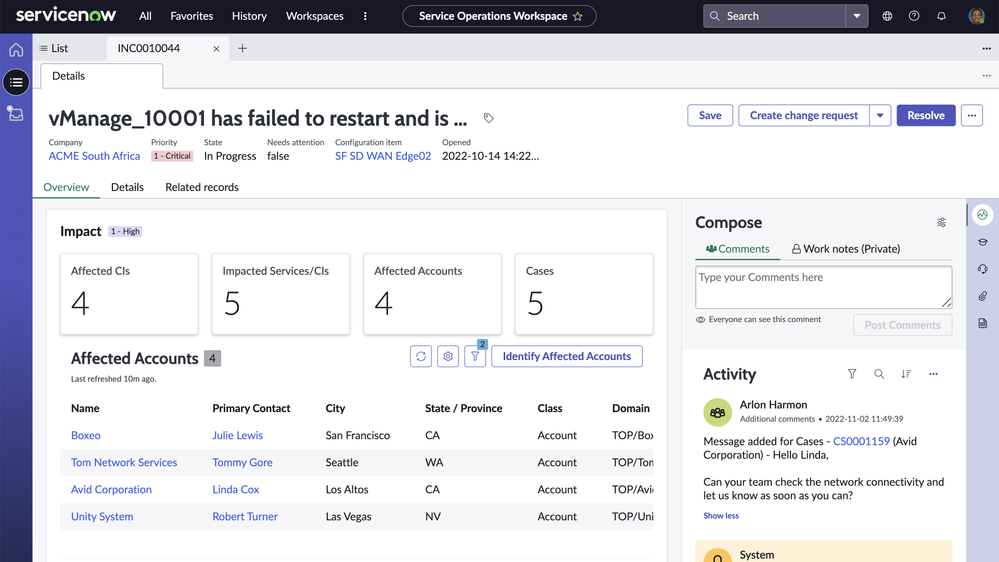Open the globe scope selector icon
The height and width of the screenshot is (562, 999).
pos(887,16)
